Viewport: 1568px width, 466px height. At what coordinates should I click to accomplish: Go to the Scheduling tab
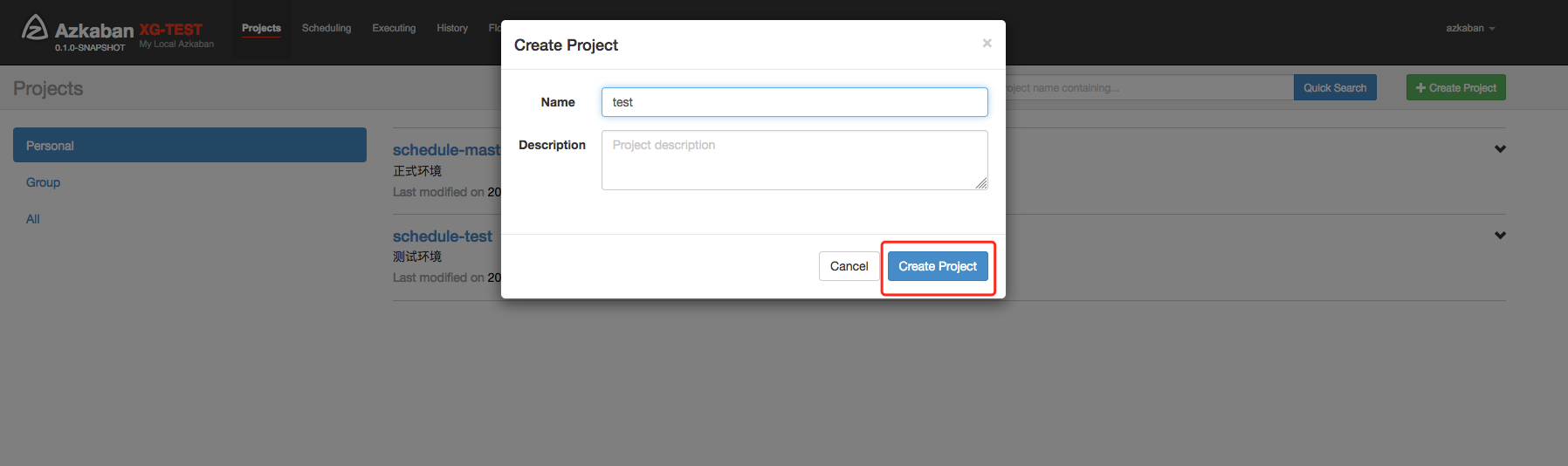(327, 29)
